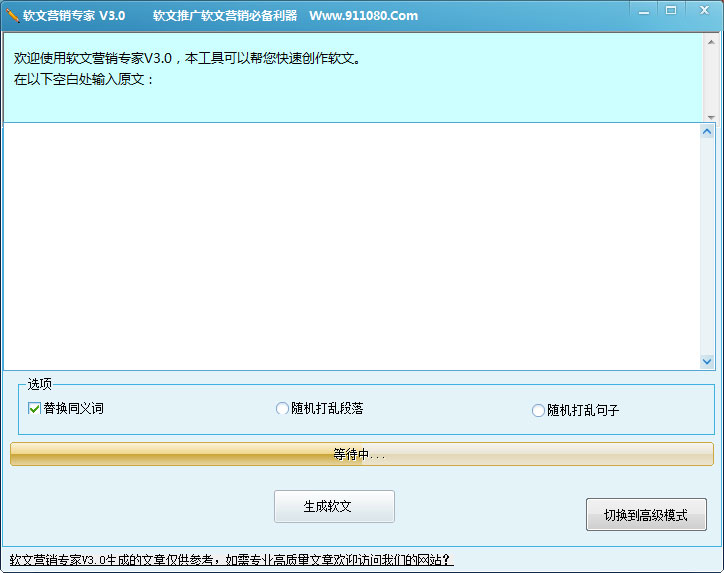Click the Www.911080.Com text in title bar
Viewport: 724px width, 573px height.
(363, 16)
